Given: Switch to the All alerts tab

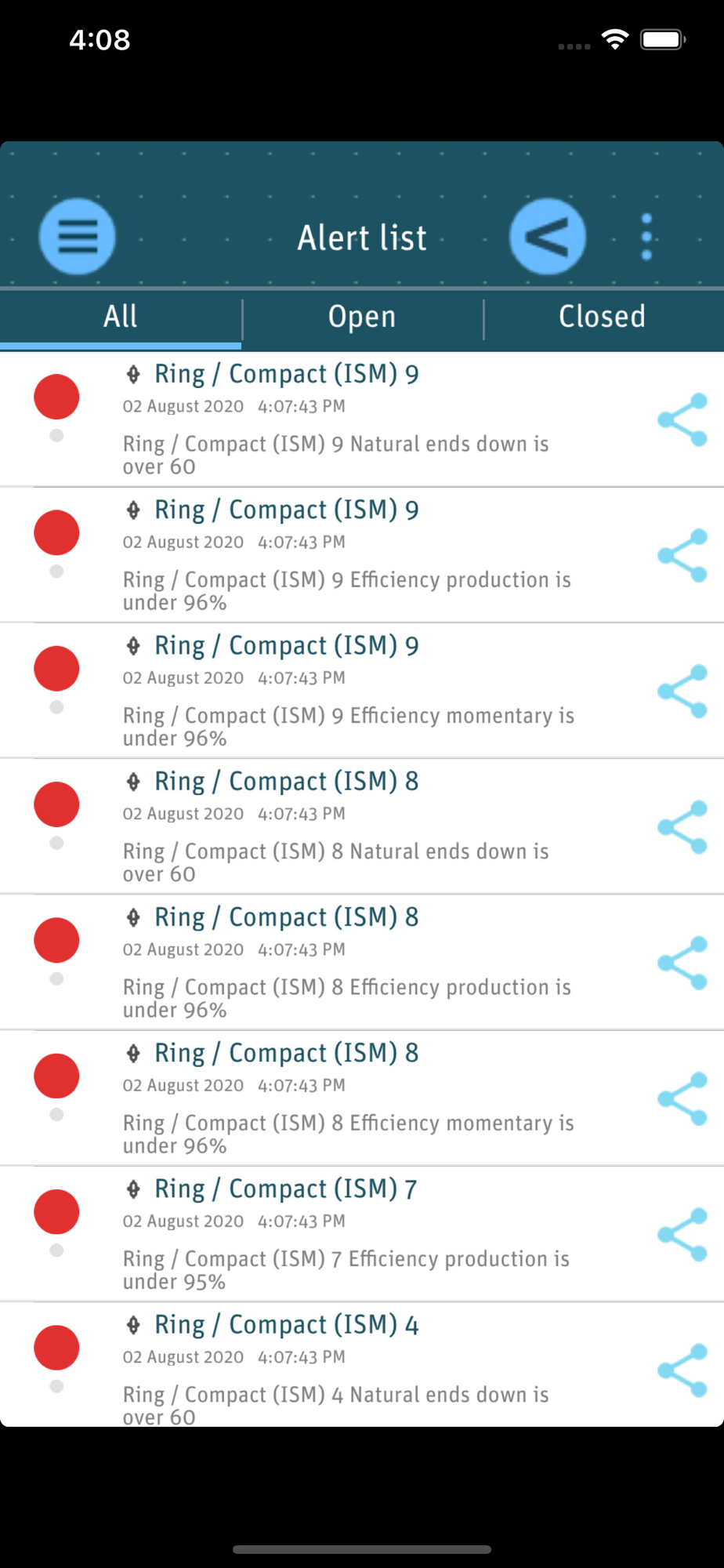Looking at the screenshot, I should click(121, 317).
